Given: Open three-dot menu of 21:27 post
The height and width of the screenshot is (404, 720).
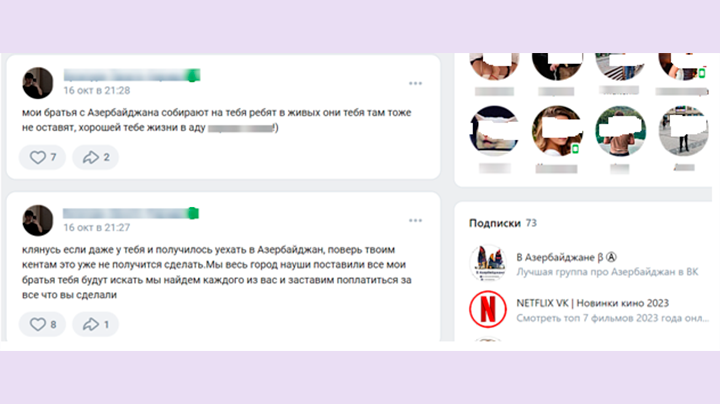Looking at the screenshot, I should click(x=415, y=220).
